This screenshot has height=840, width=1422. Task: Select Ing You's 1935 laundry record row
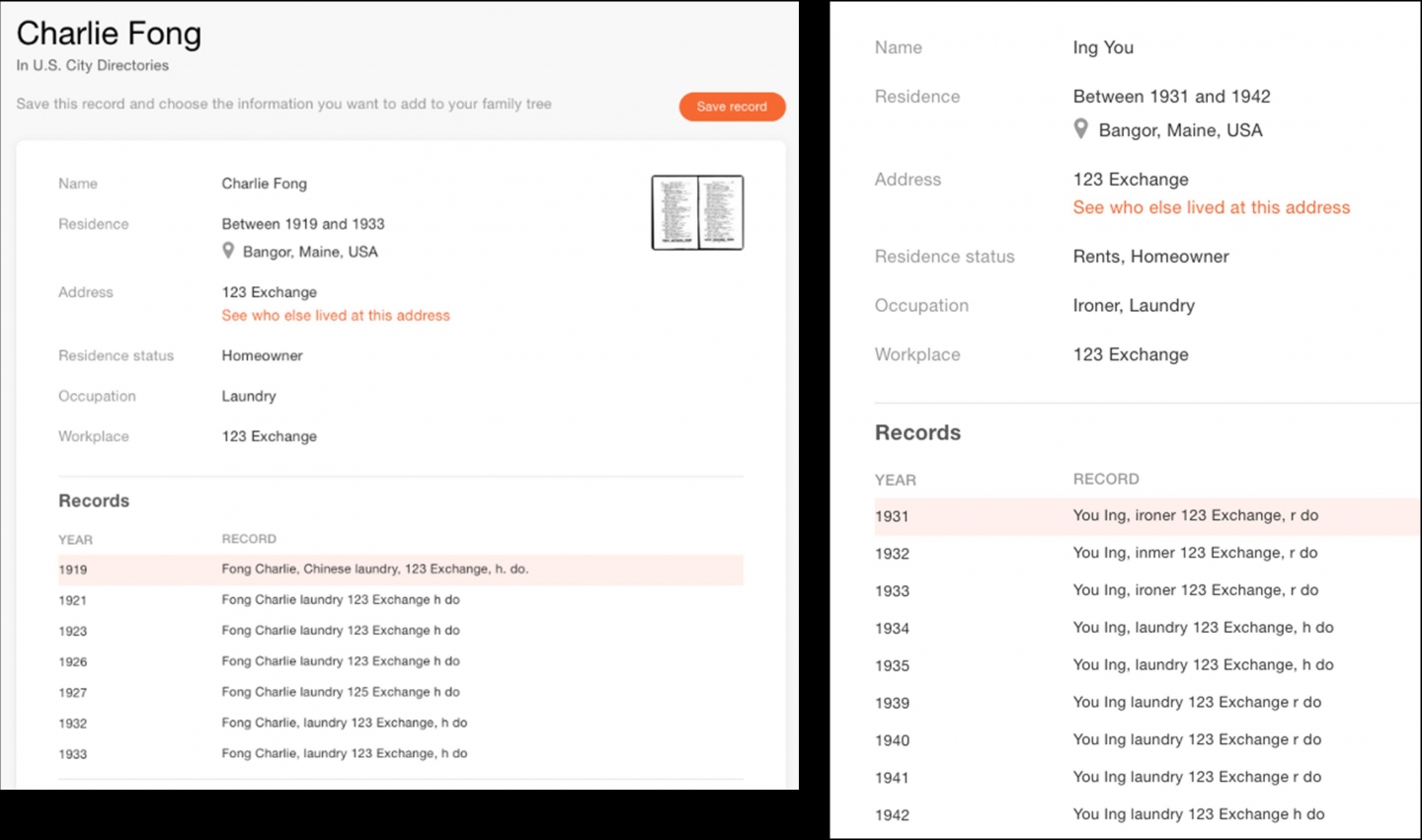[1147, 665]
